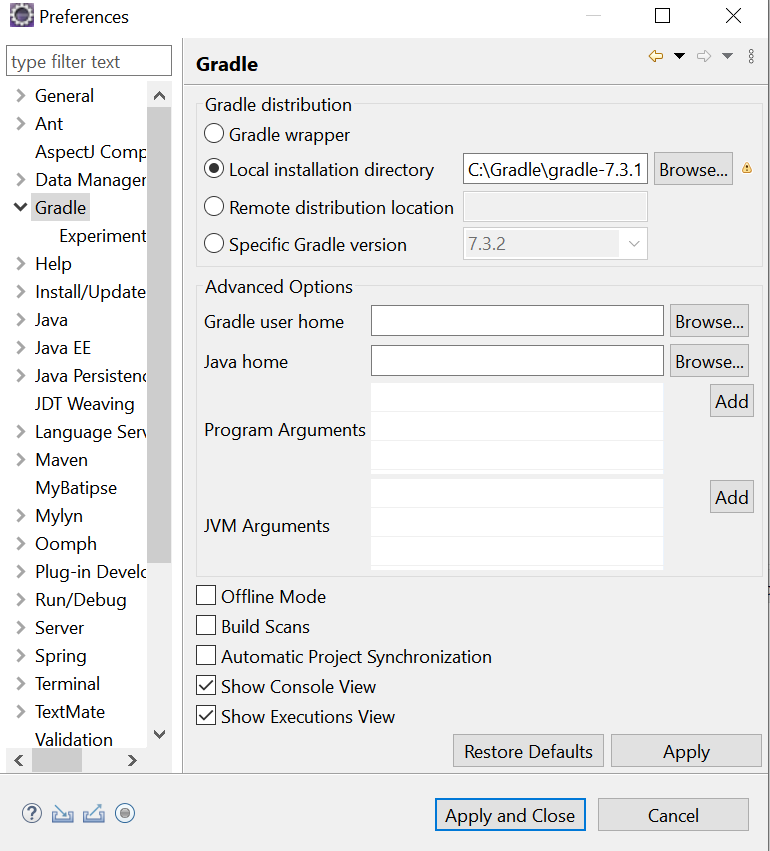Click the export preferences icon

coord(94,814)
